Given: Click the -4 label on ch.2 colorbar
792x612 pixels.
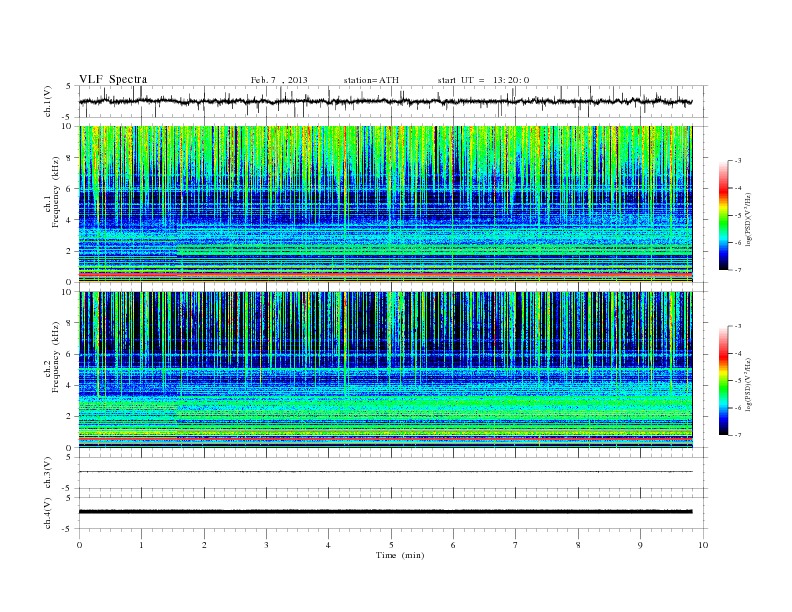Looking at the screenshot, I should click(x=738, y=353).
